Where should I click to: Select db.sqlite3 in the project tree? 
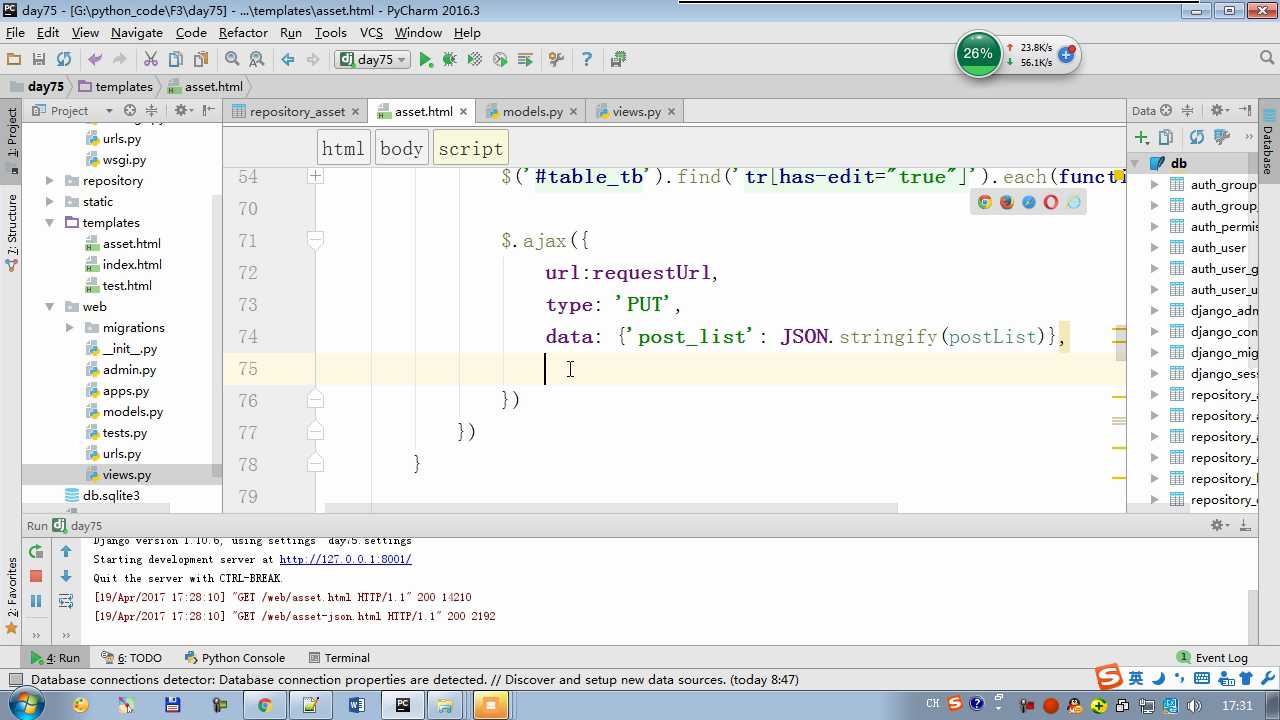(111, 496)
